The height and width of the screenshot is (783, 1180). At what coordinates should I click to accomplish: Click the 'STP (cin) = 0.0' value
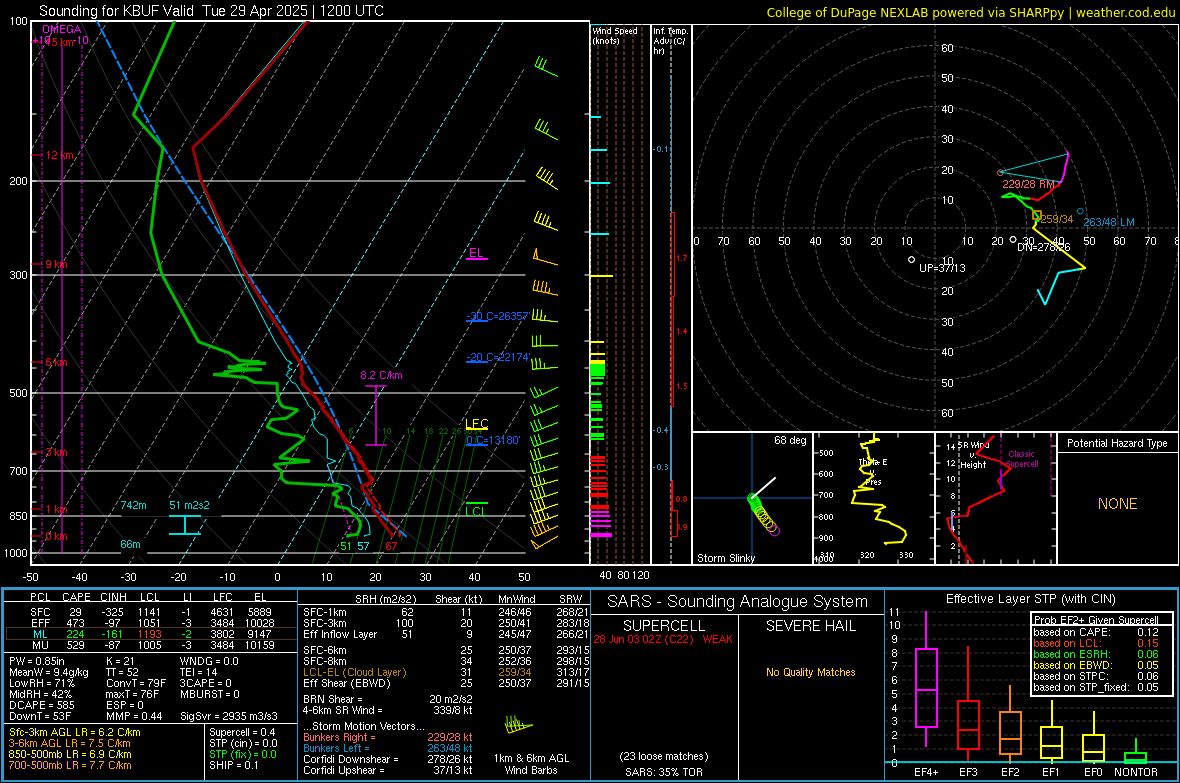click(x=243, y=743)
